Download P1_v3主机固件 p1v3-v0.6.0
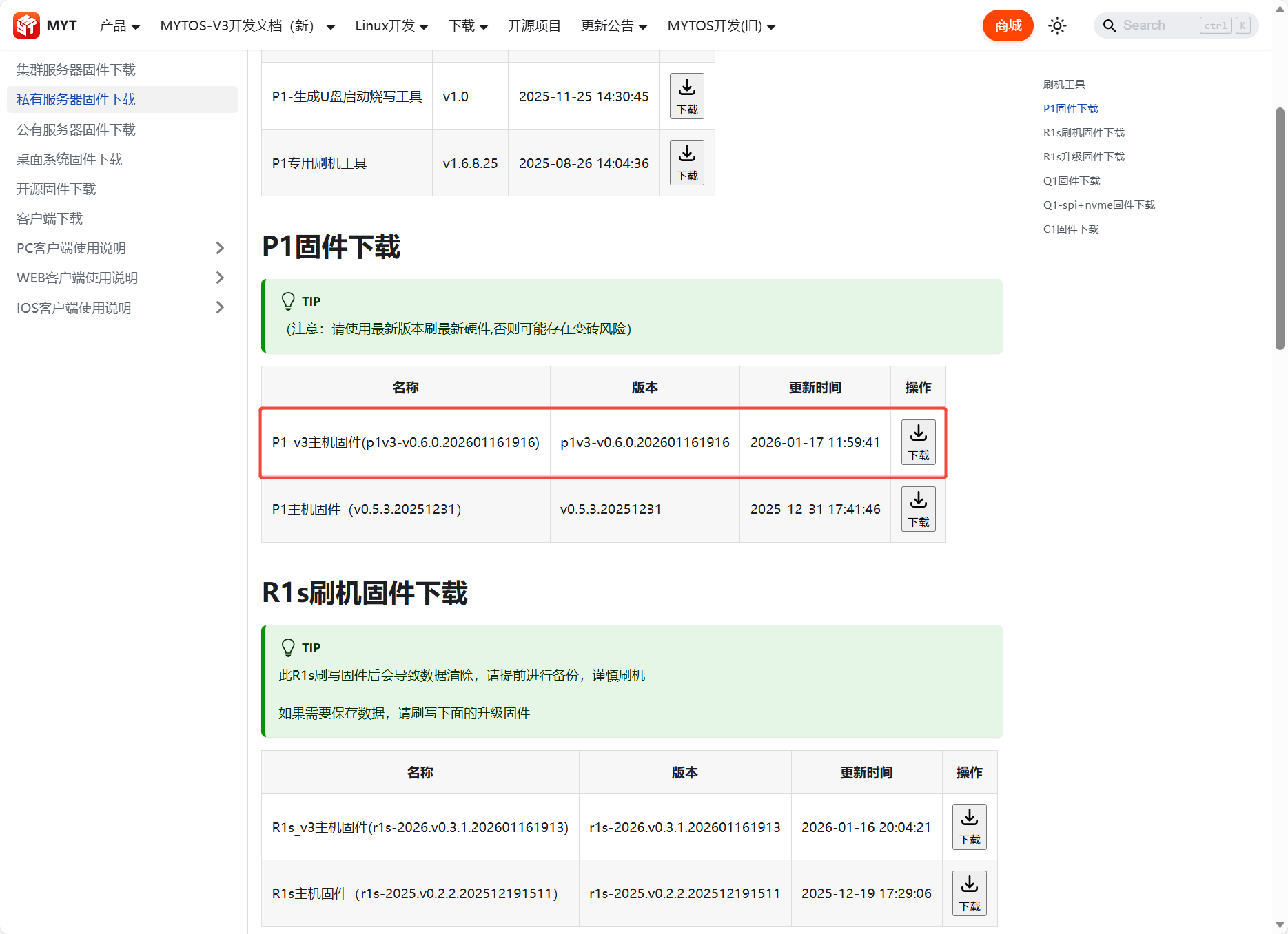1288x934 pixels. point(918,442)
